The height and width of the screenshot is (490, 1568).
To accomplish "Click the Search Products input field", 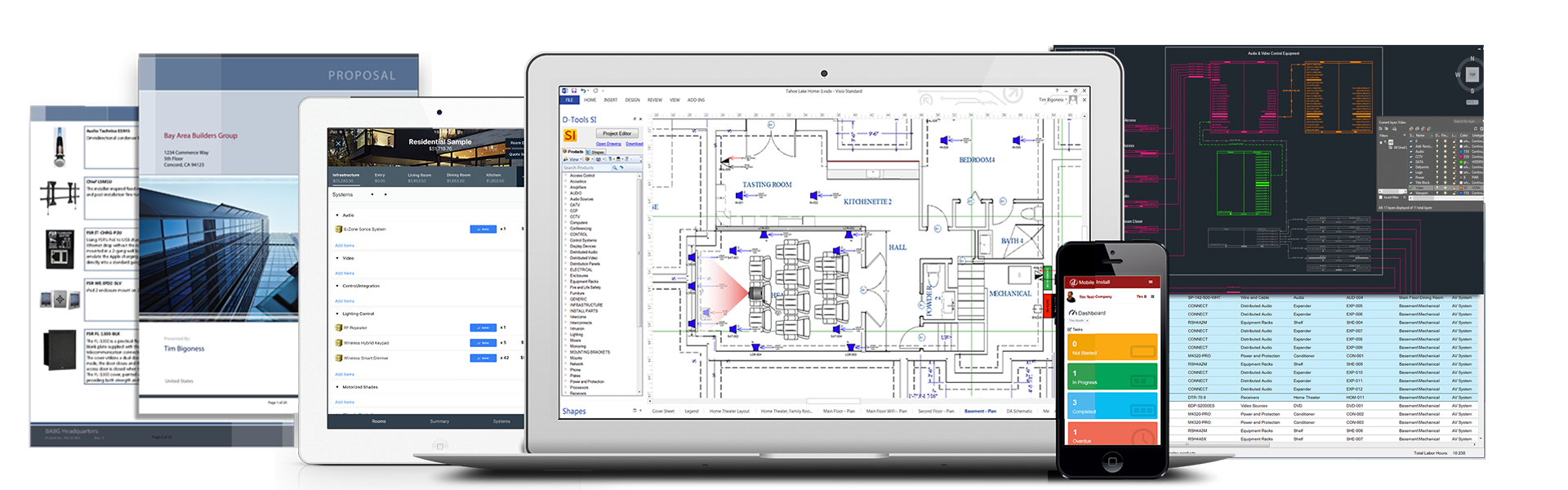I will pos(587,167).
